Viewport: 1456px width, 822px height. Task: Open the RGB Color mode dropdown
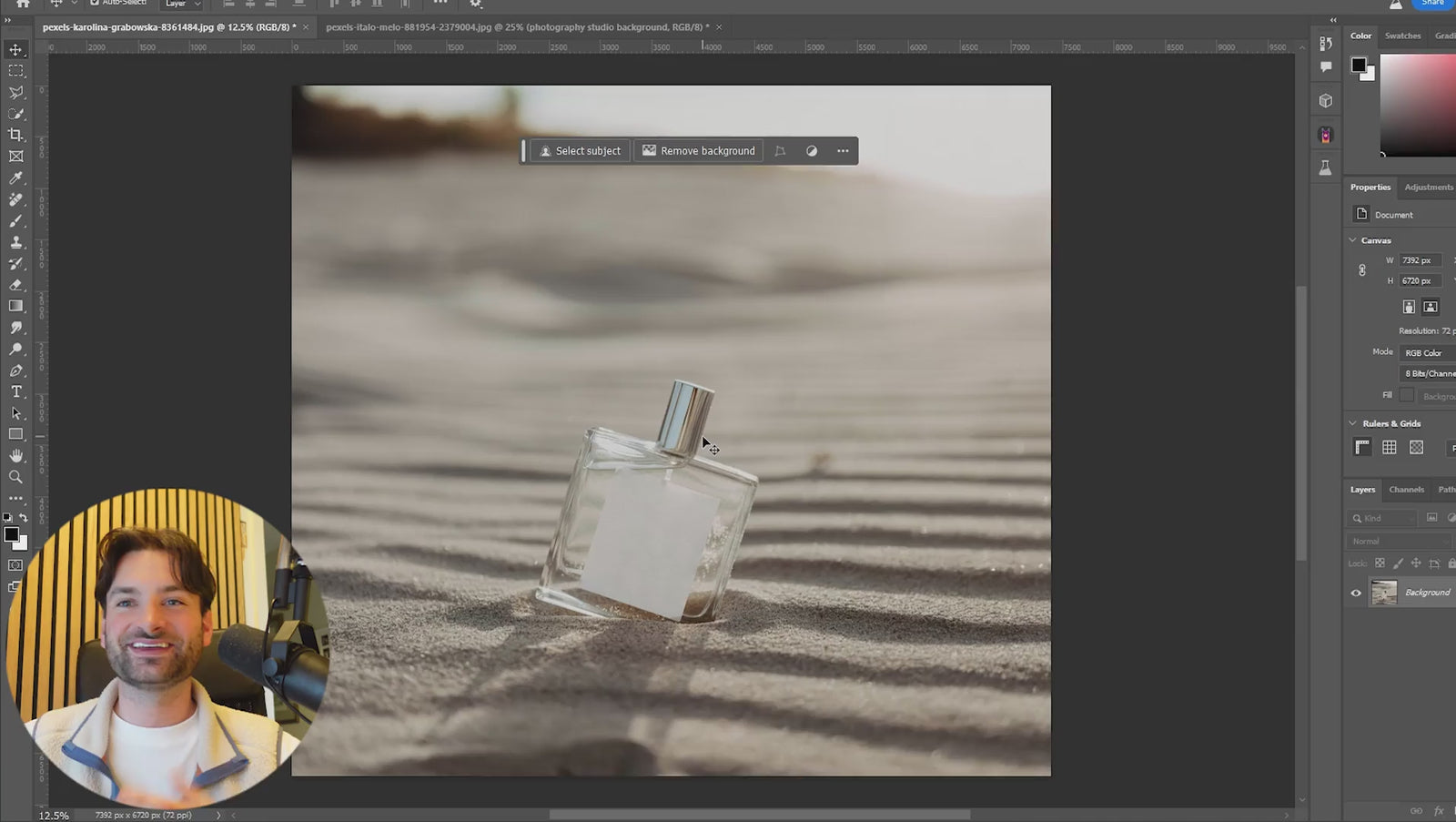coord(1425,353)
